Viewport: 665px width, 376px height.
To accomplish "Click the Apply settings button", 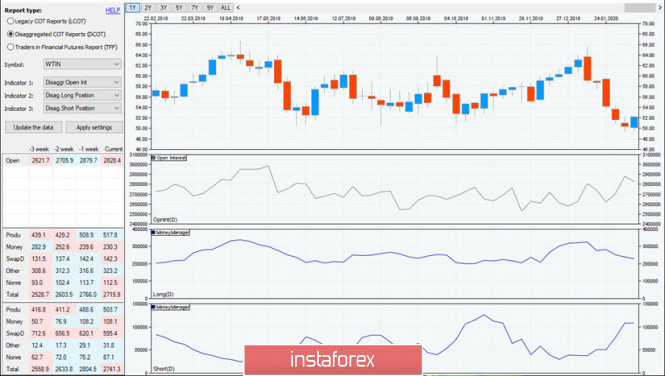I will [x=94, y=127].
